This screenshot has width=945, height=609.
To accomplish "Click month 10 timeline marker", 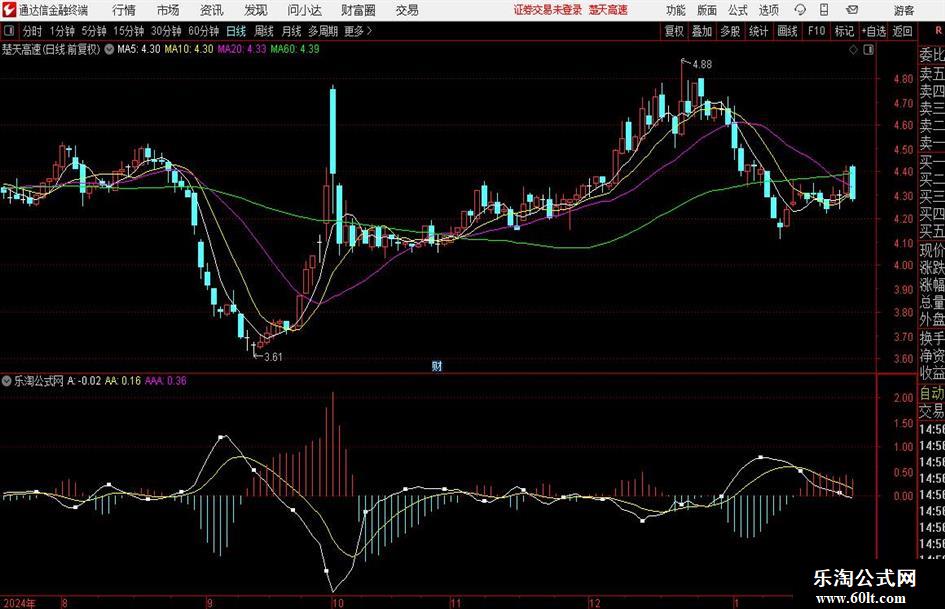I will [x=338, y=603].
